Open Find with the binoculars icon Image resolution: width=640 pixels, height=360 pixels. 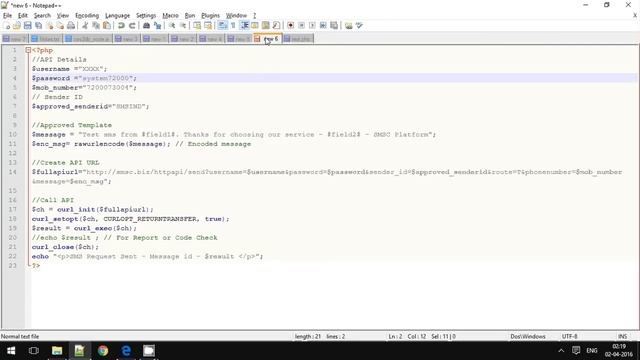point(147,25)
